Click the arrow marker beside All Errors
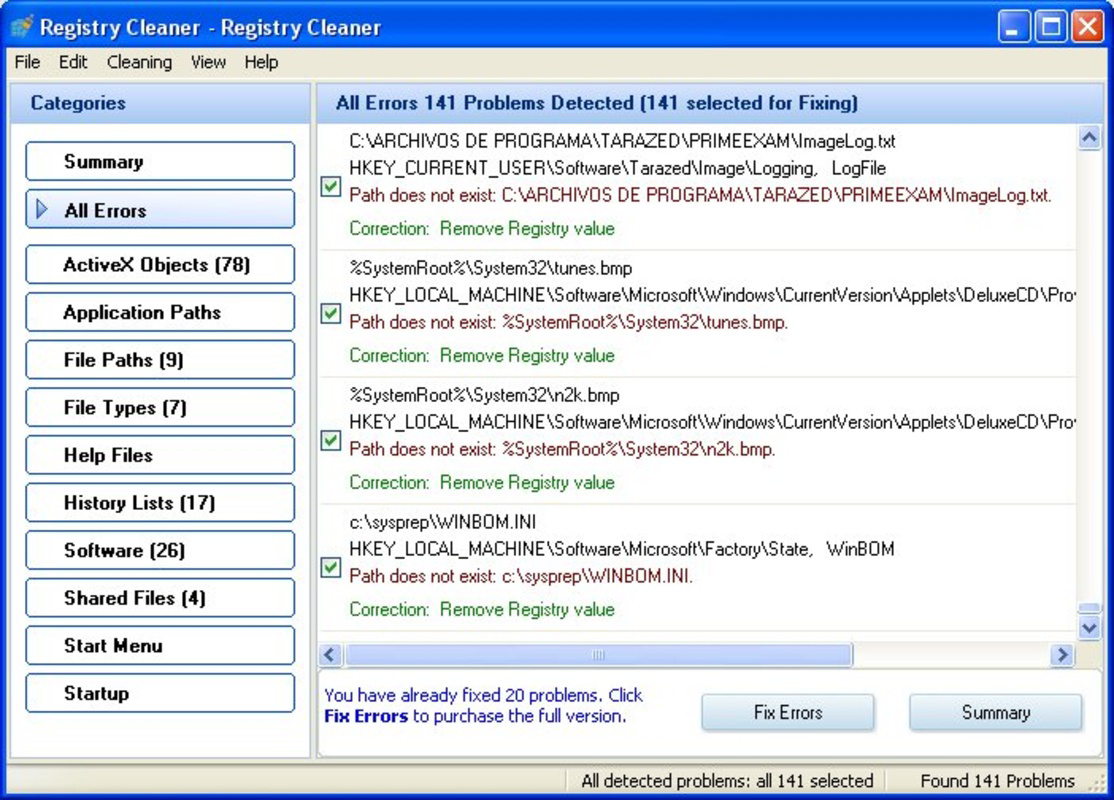The height and width of the screenshot is (800, 1114). click(x=42, y=209)
